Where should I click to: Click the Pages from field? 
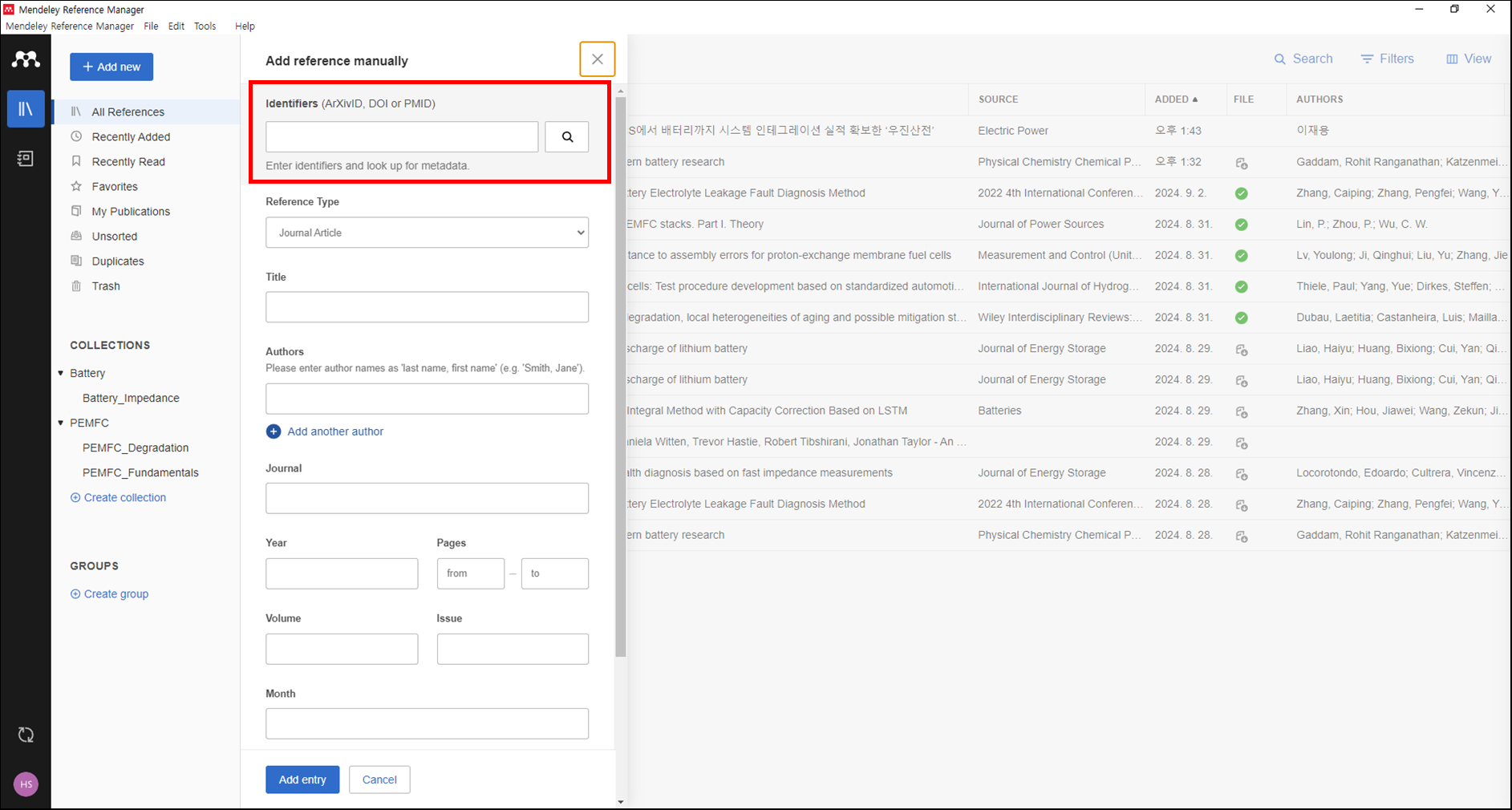click(471, 573)
